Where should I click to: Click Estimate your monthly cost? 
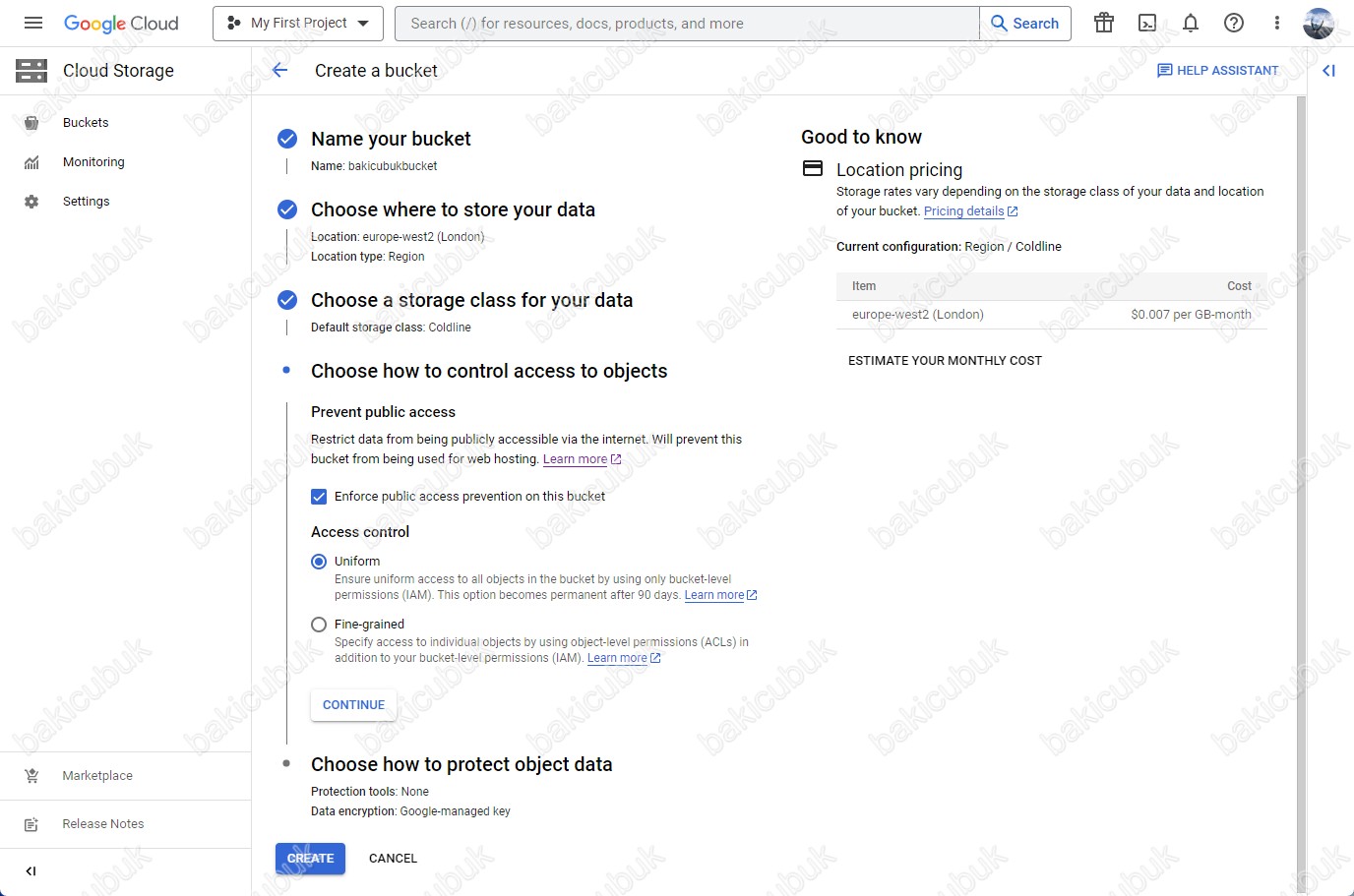click(x=945, y=361)
